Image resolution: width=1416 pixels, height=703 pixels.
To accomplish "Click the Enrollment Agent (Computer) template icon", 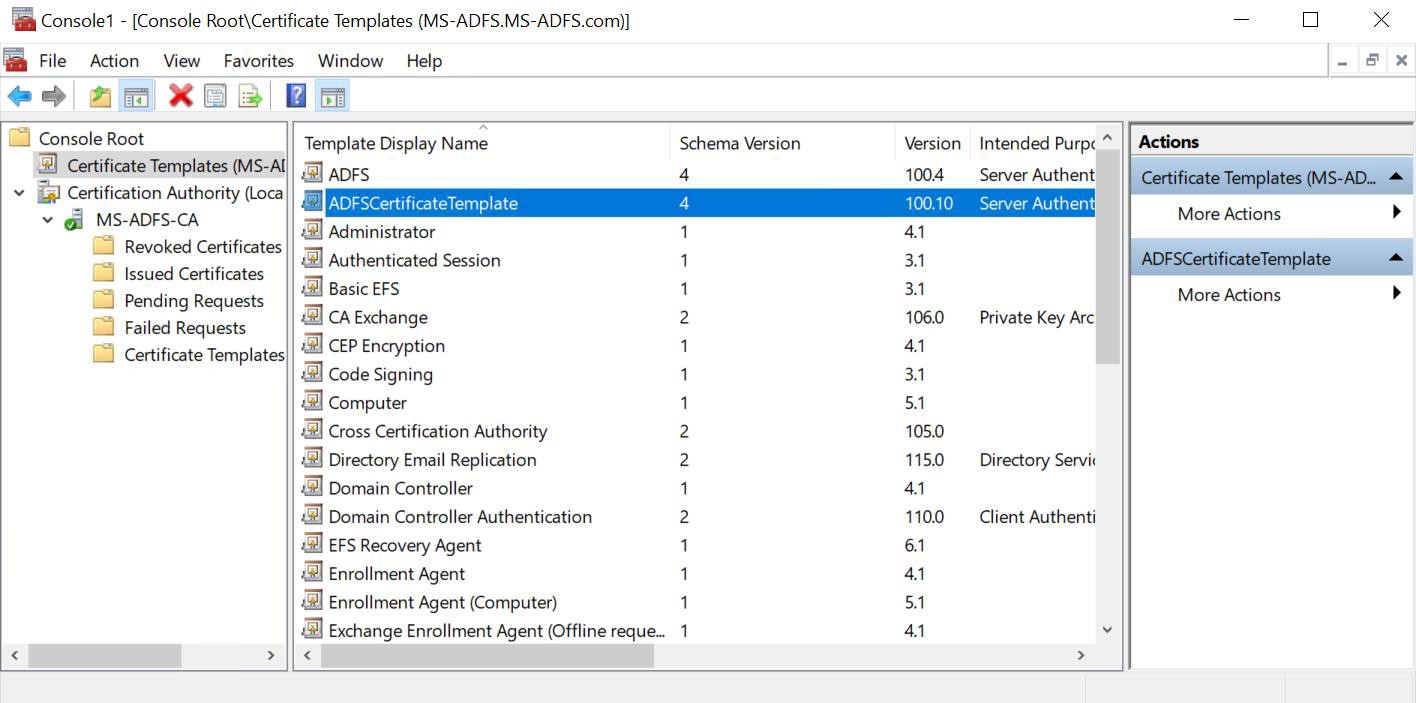I will (313, 602).
